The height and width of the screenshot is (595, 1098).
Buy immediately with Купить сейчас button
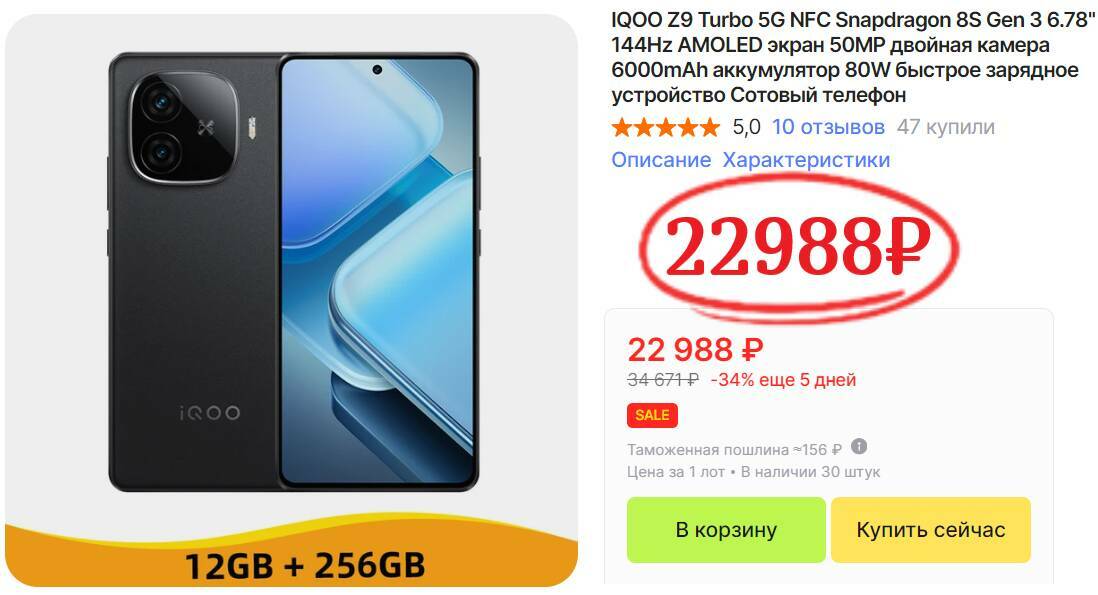coord(931,530)
